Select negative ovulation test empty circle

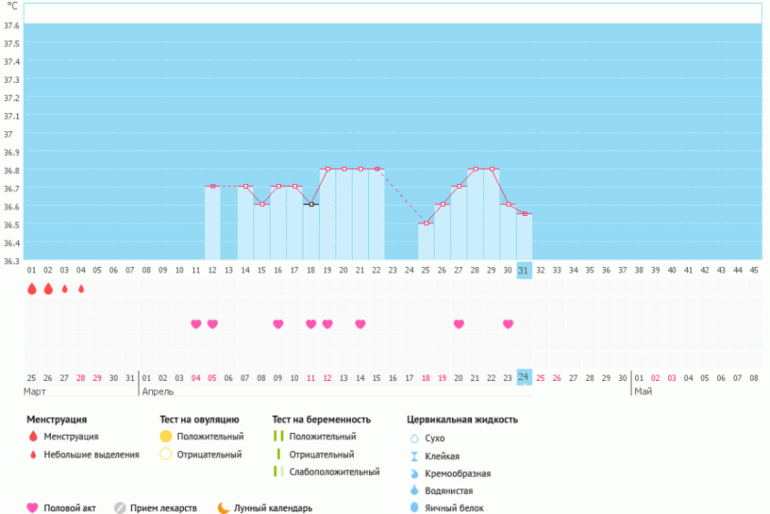165,455
